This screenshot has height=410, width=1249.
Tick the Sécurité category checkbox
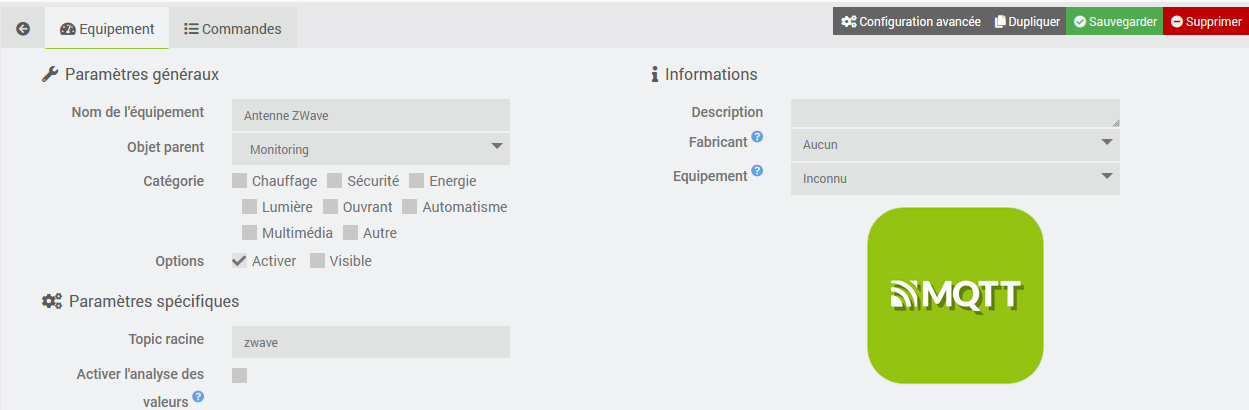point(335,181)
